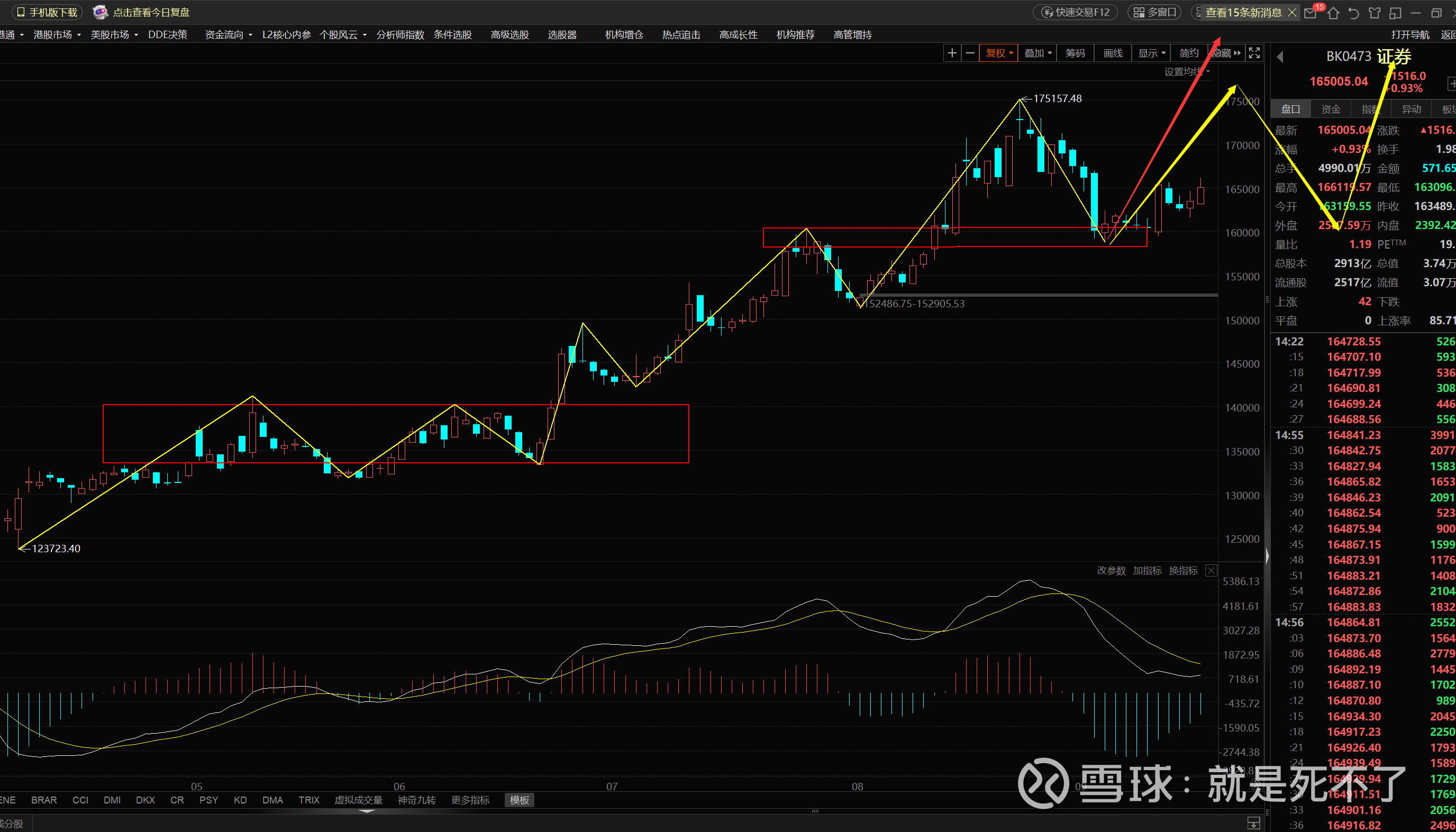Open the 复权 dropdown
This screenshot has width=1456, height=832.
coord(999,53)
